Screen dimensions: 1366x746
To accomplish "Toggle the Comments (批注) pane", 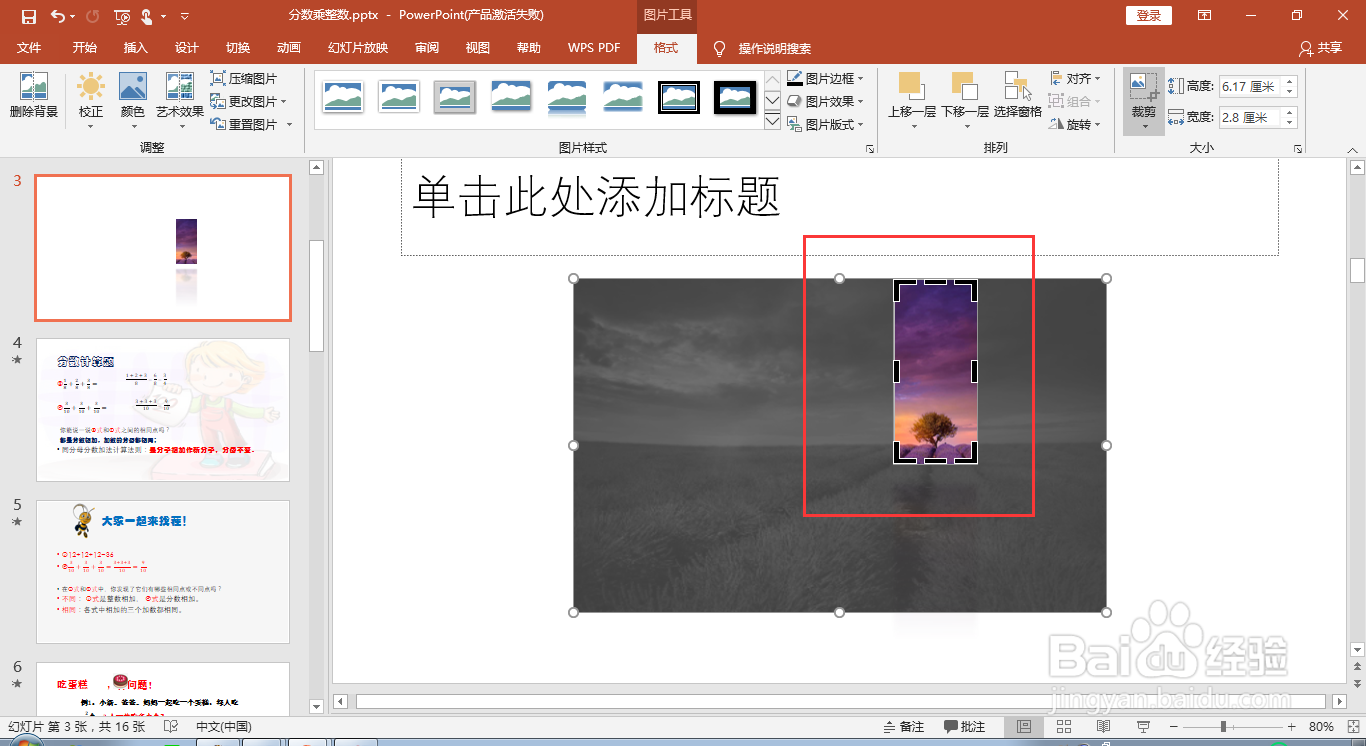I will (x=965, y=727).
